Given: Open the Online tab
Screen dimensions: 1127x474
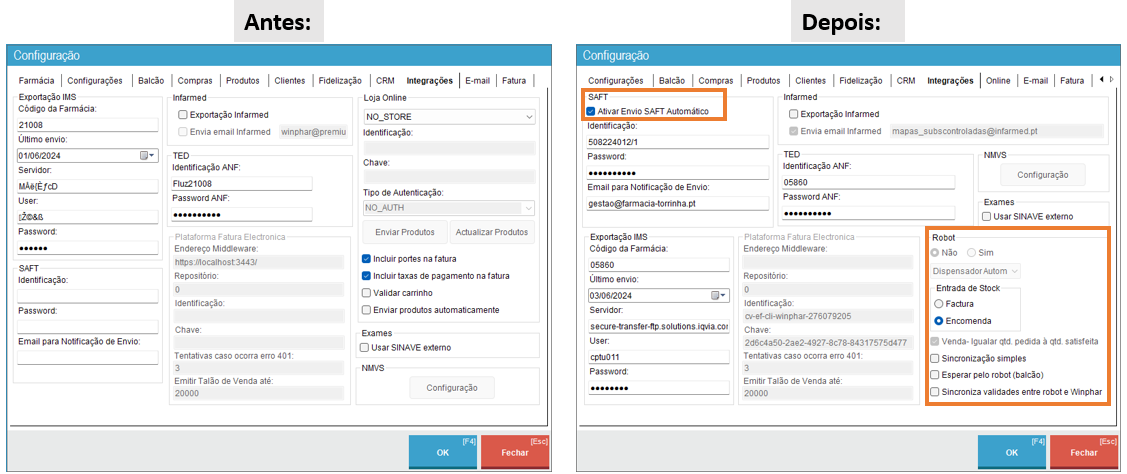Looking at the screenshot, I should click(997, 81).
